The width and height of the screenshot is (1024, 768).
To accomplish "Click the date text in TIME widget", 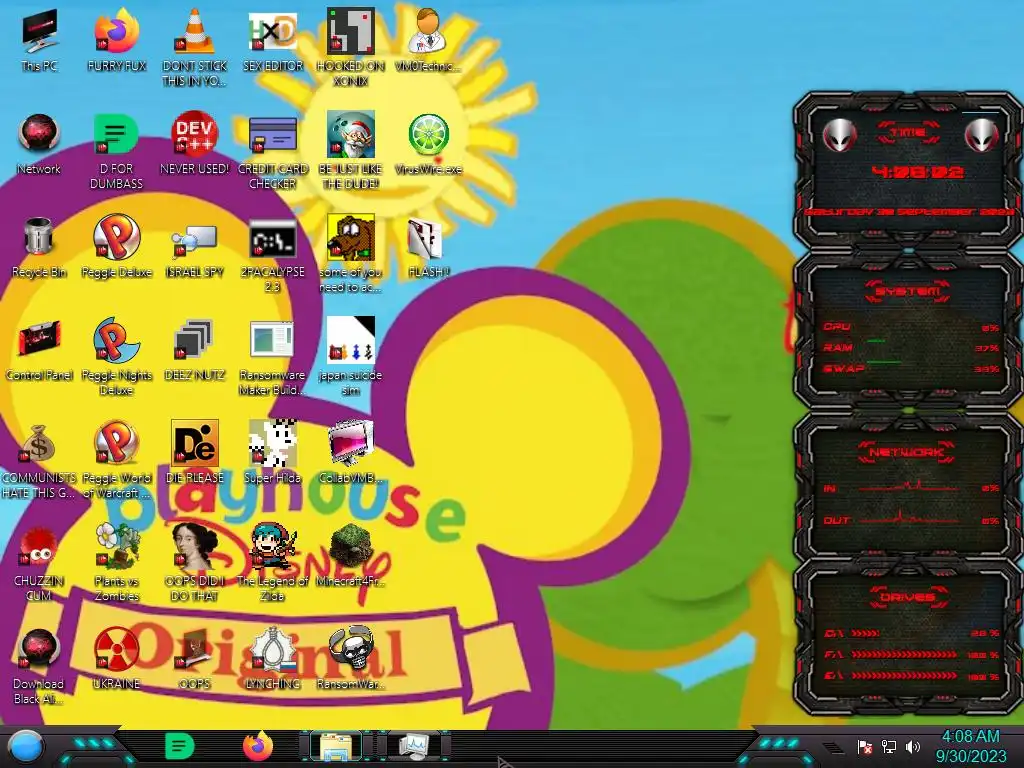I will 908,212.
